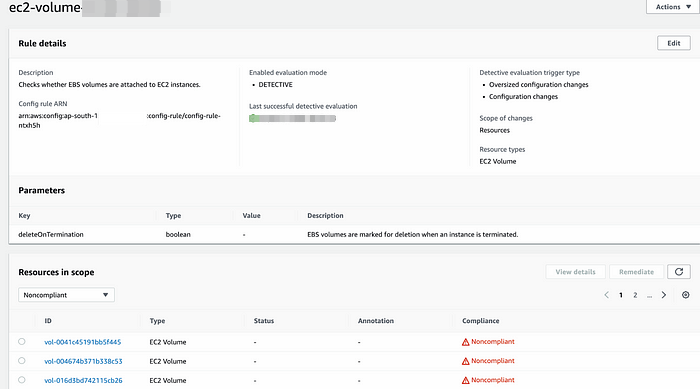700x389 pixels.
Task: Open the Actions dropdown menu
Action: (x=673, y=7)
